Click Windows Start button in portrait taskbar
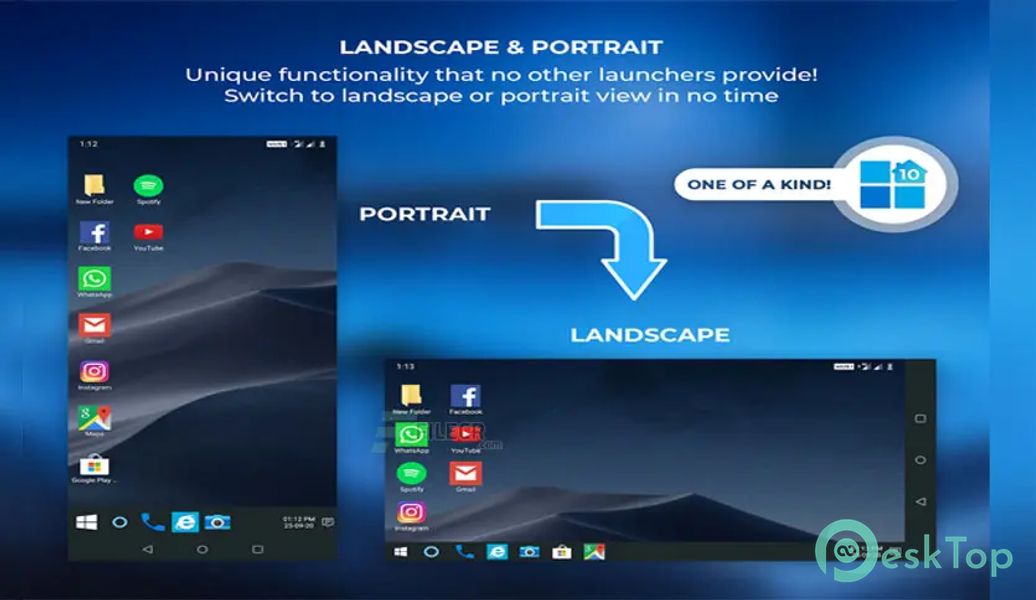1036x600 pixels. tap(87, 523)
